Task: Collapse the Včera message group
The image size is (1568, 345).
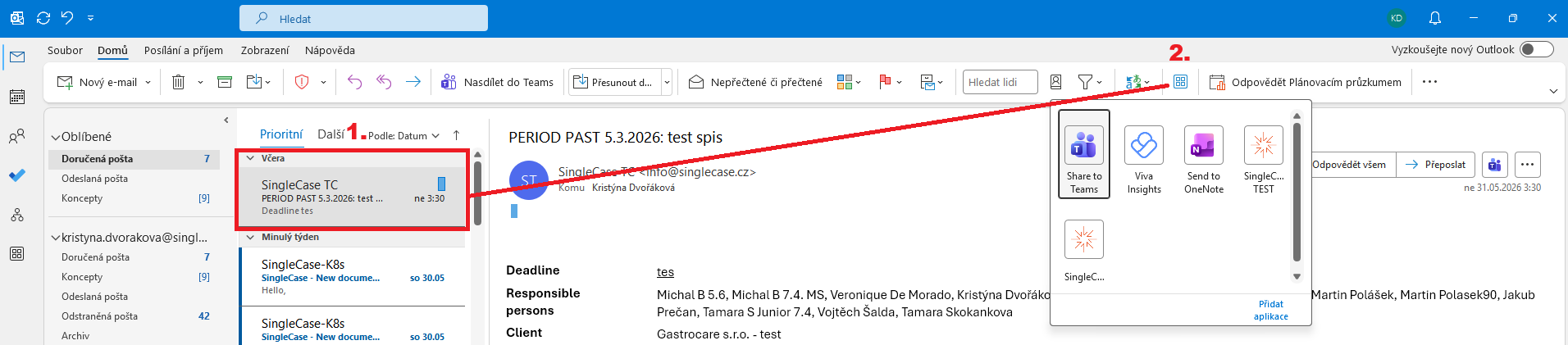Action: pos(251,158)
